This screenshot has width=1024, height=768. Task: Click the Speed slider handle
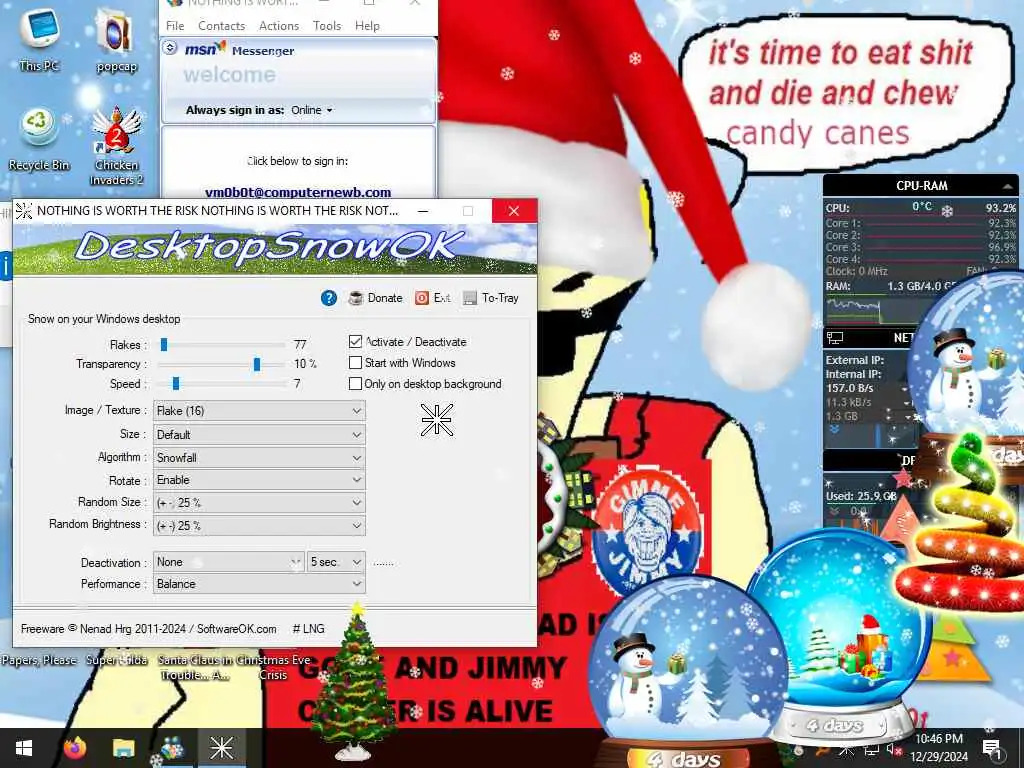pyautogui.click(x=176, y=383)
